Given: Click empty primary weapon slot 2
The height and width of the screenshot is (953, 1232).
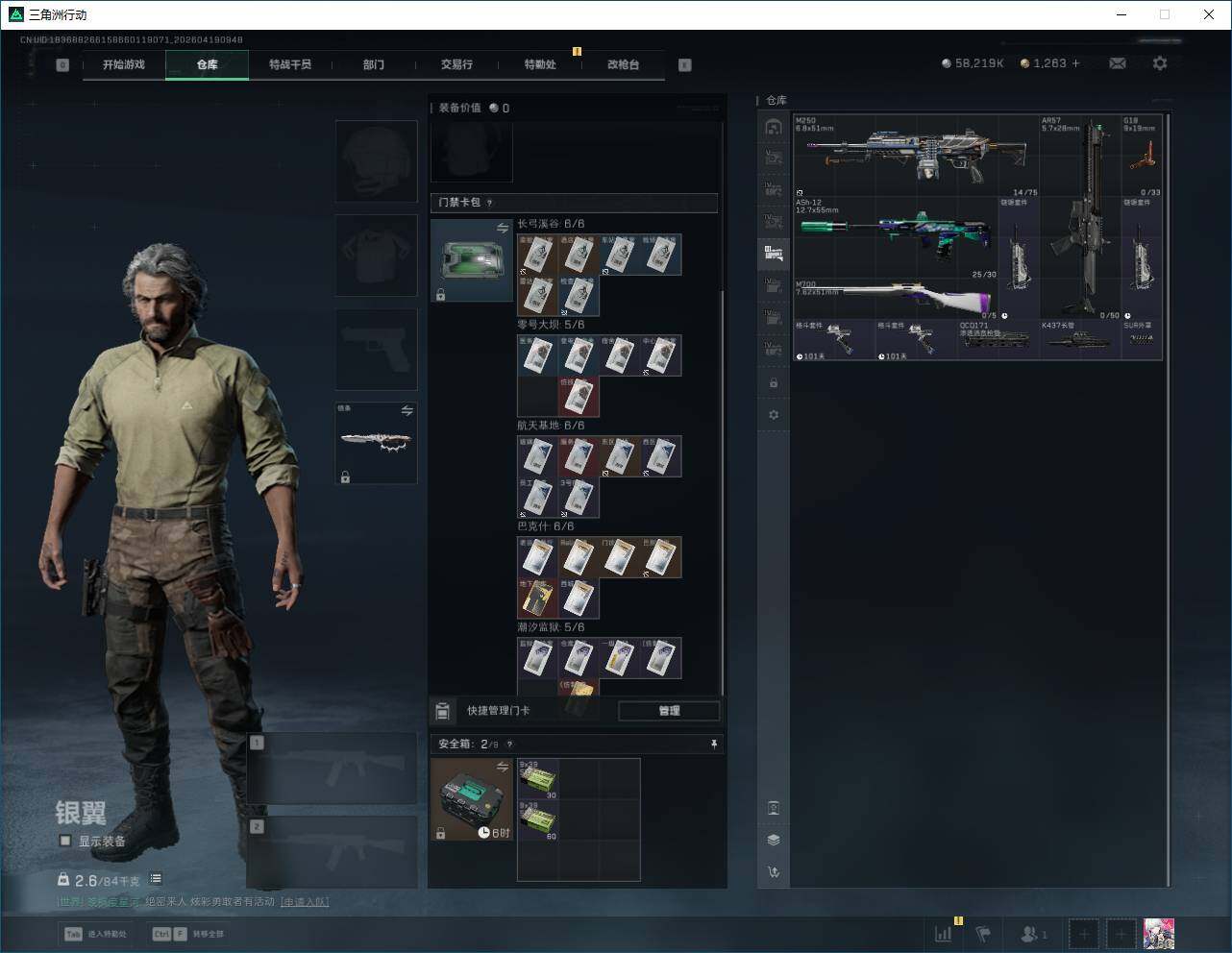Looking at the screenshot, I should click(333, 852).
